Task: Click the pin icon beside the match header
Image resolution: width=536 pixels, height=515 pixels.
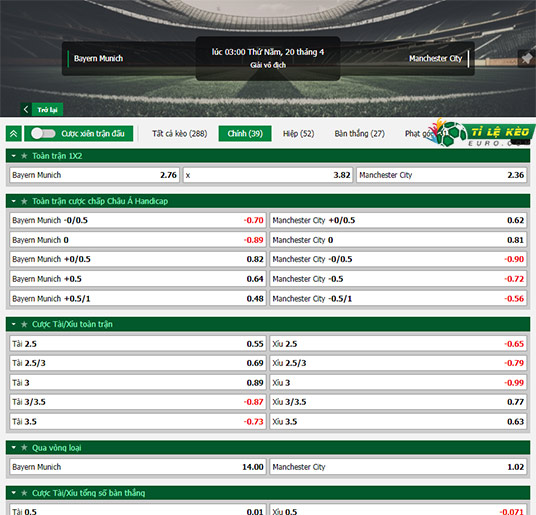Action: tap(527, 58)
